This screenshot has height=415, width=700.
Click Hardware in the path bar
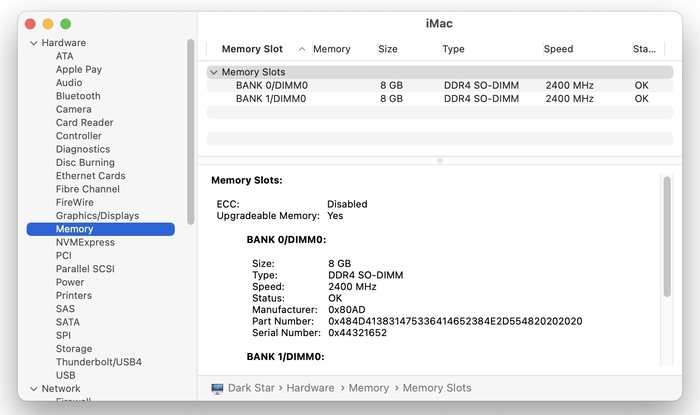(310, 388)
